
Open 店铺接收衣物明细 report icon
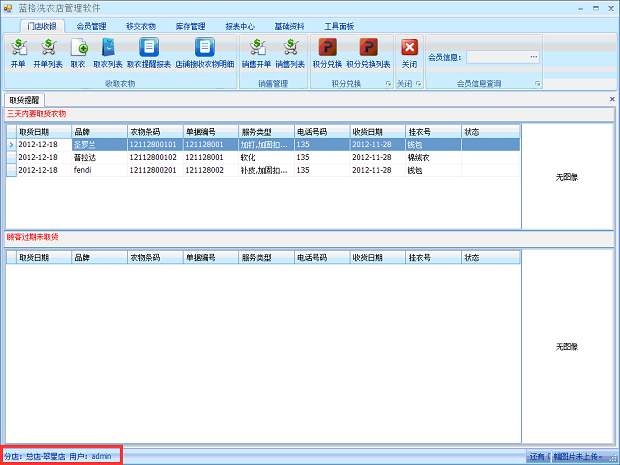(204, 47)
